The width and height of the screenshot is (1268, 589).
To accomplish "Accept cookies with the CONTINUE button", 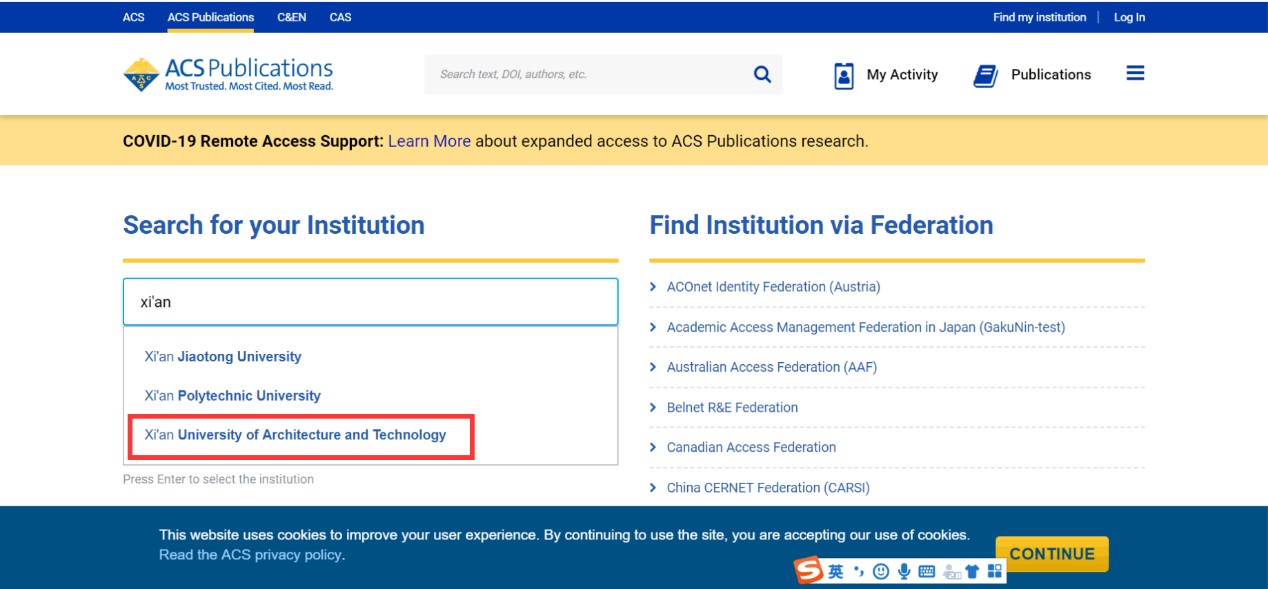I will (x=1052, y=554).
